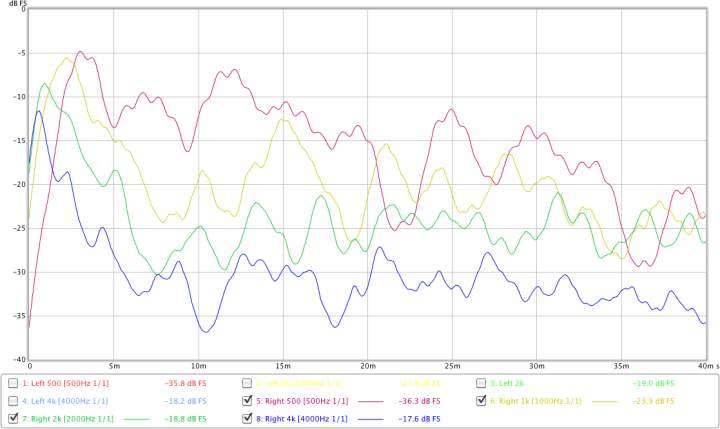Viewport: 720px width, 429px height.
Task: Select the '7: Right 2k [2000Hz 1/1]' legend label
Action: click(x=68, y=419)
